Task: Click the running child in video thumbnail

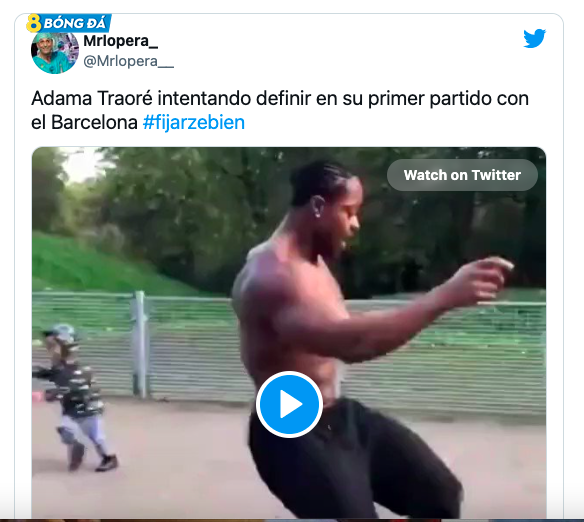Action: pyautogui.click(x=76, y=397)
